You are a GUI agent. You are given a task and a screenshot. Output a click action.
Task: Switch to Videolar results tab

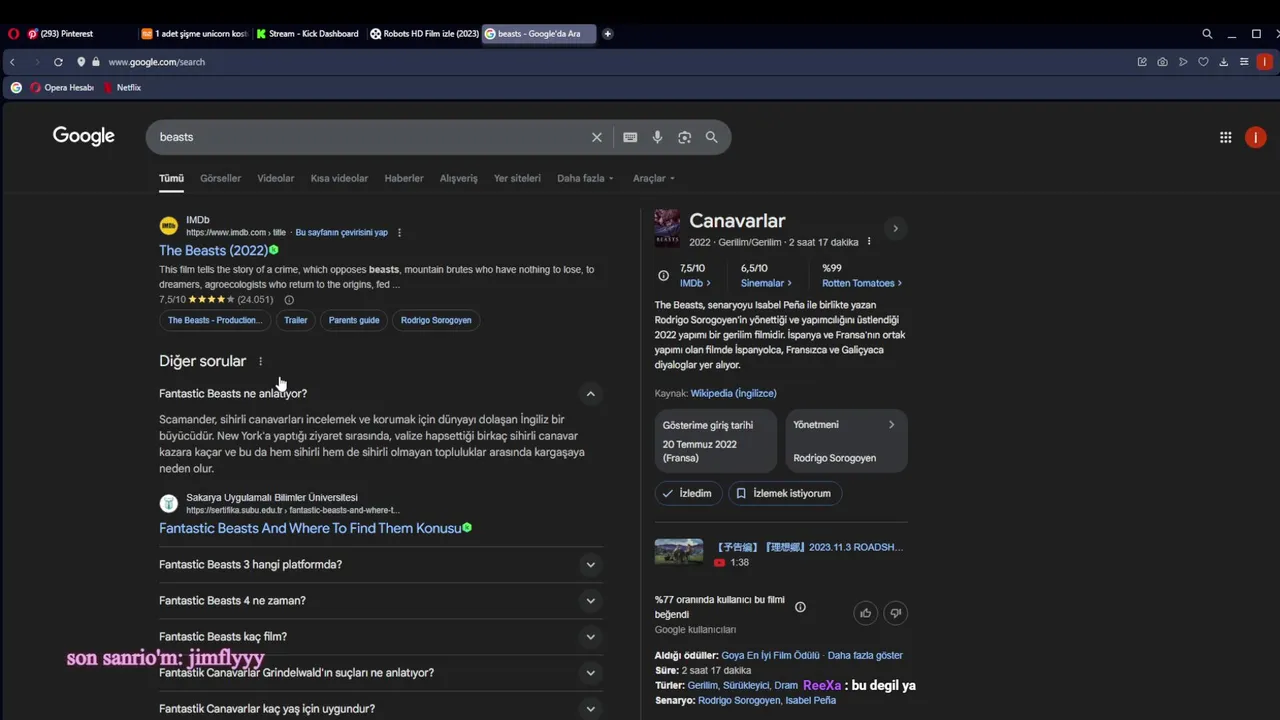[276, 178]
